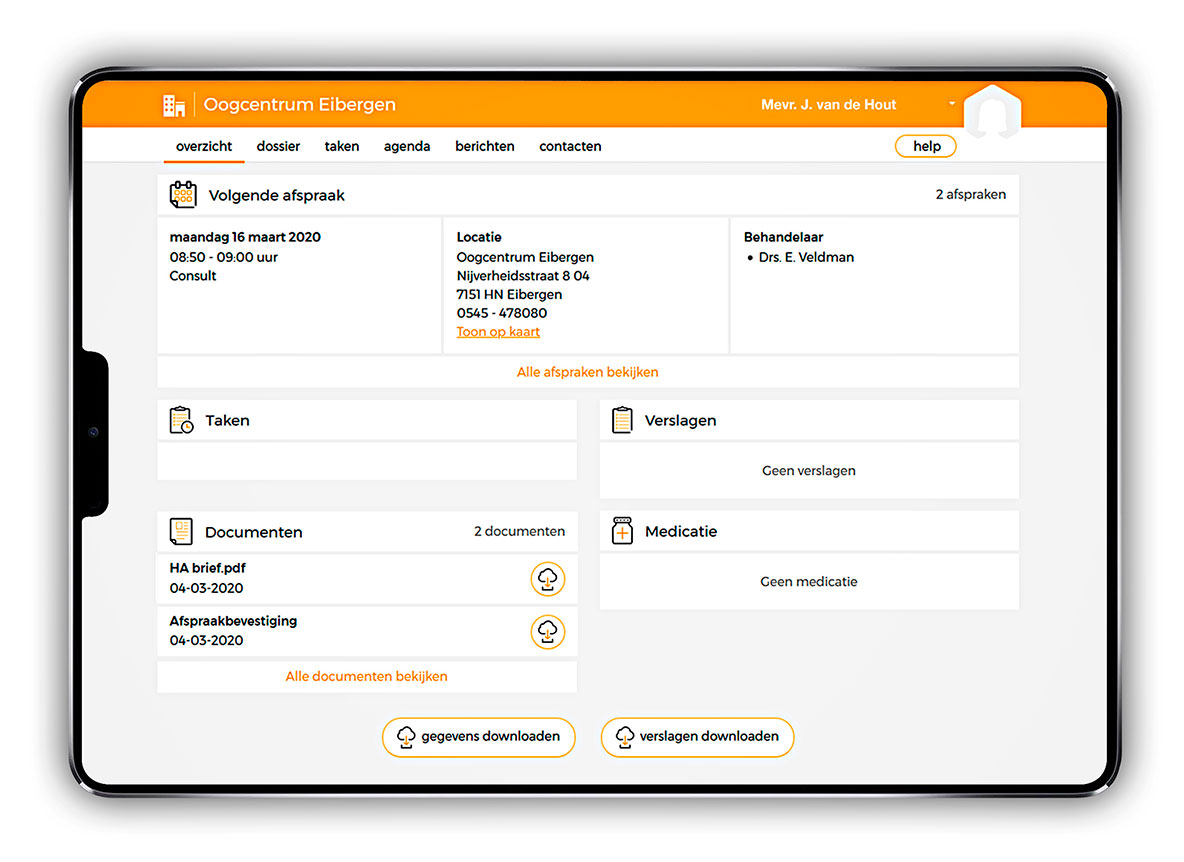1184x862 pixels.
Task: Click the Taken clipboard icon
Action: pyautogui.click(x=181, y=421)
